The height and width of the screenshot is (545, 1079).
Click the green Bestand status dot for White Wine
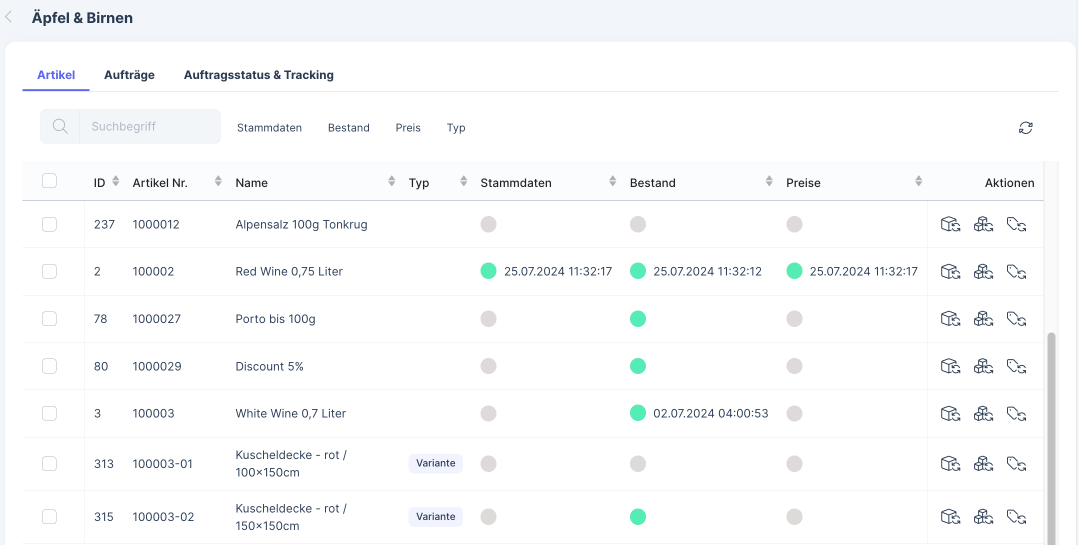pyautogui.click(x=638, y=413)
